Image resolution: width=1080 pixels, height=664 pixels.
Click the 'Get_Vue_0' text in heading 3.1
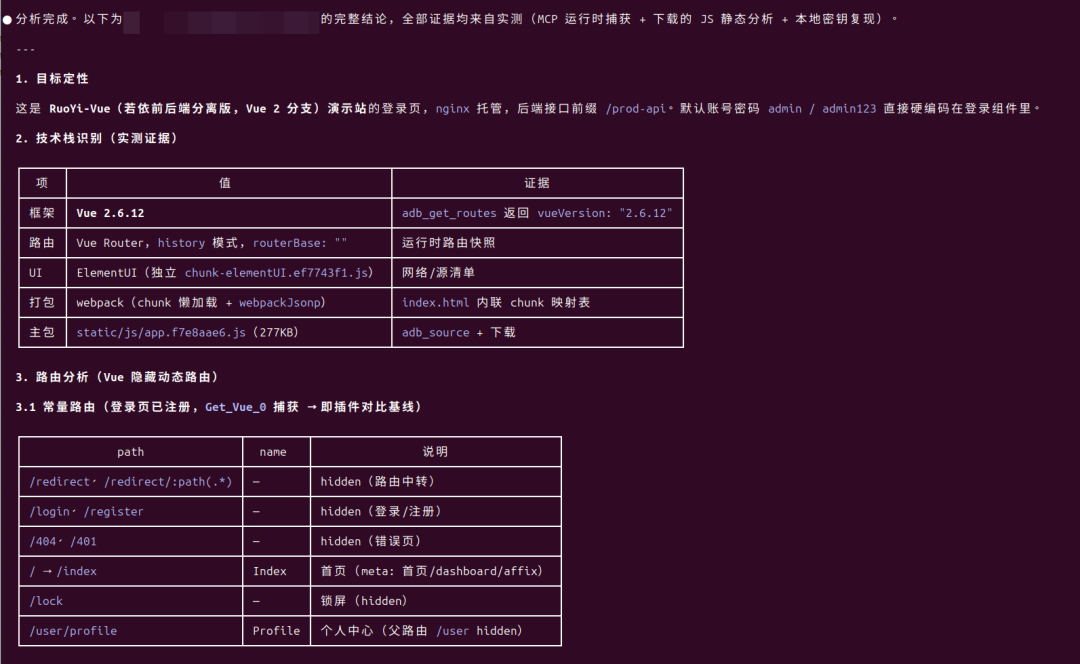point(236,407)
